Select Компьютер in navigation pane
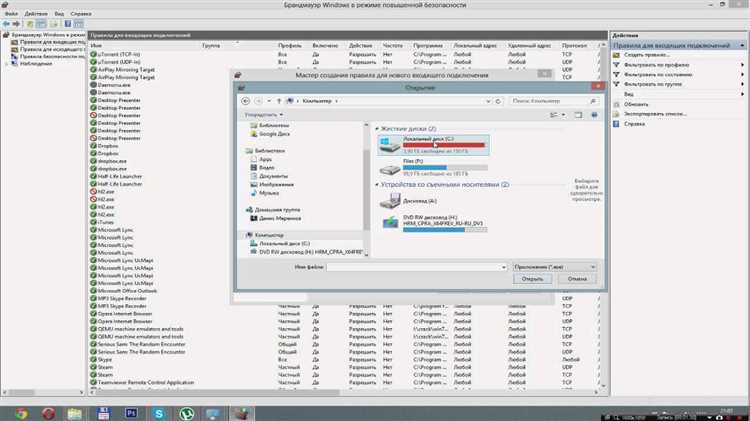The image size is (750, 421). (x=269, y=235)
